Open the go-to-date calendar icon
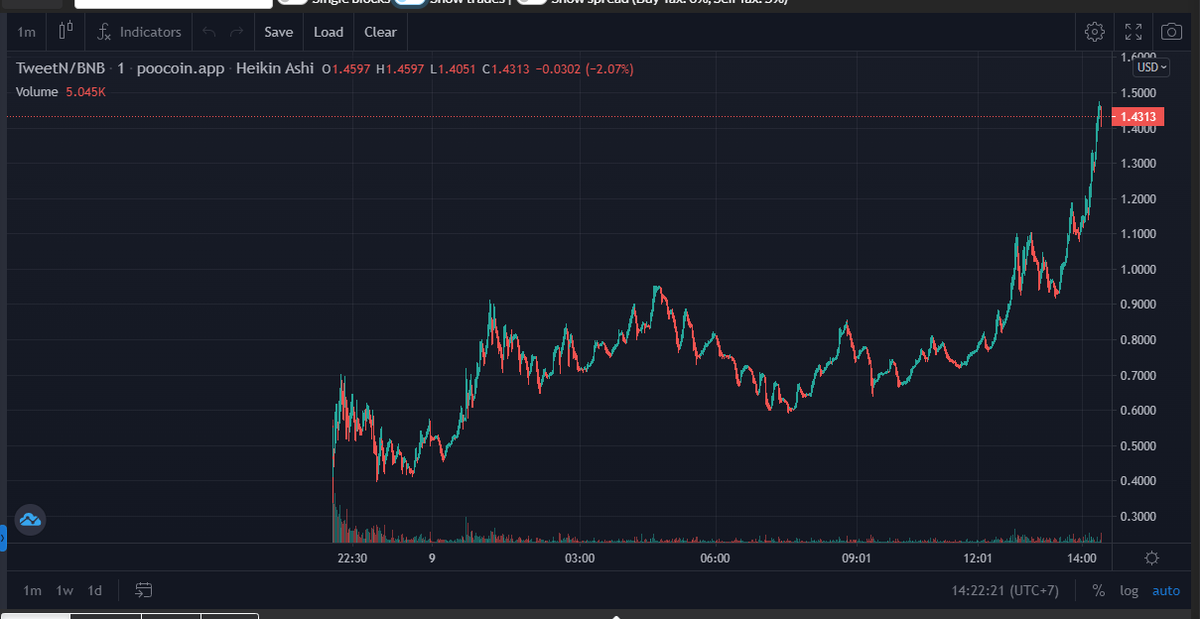Screen dimensions: 1200x619 143,590
